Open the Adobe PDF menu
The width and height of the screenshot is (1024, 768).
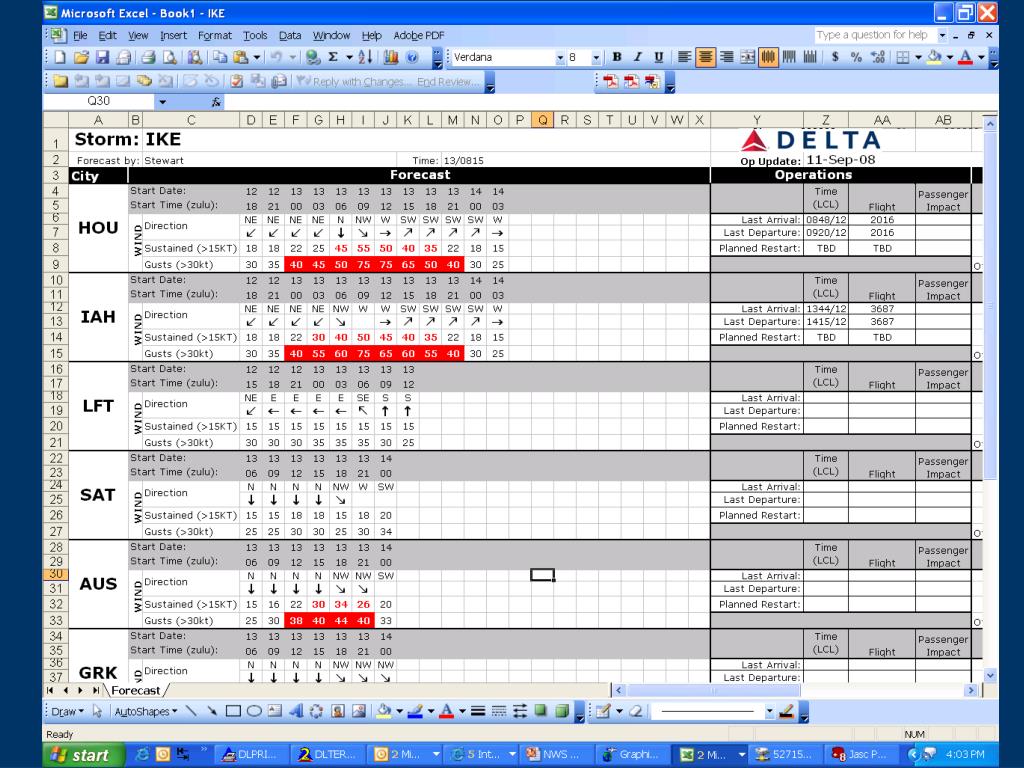coord(419,35)
